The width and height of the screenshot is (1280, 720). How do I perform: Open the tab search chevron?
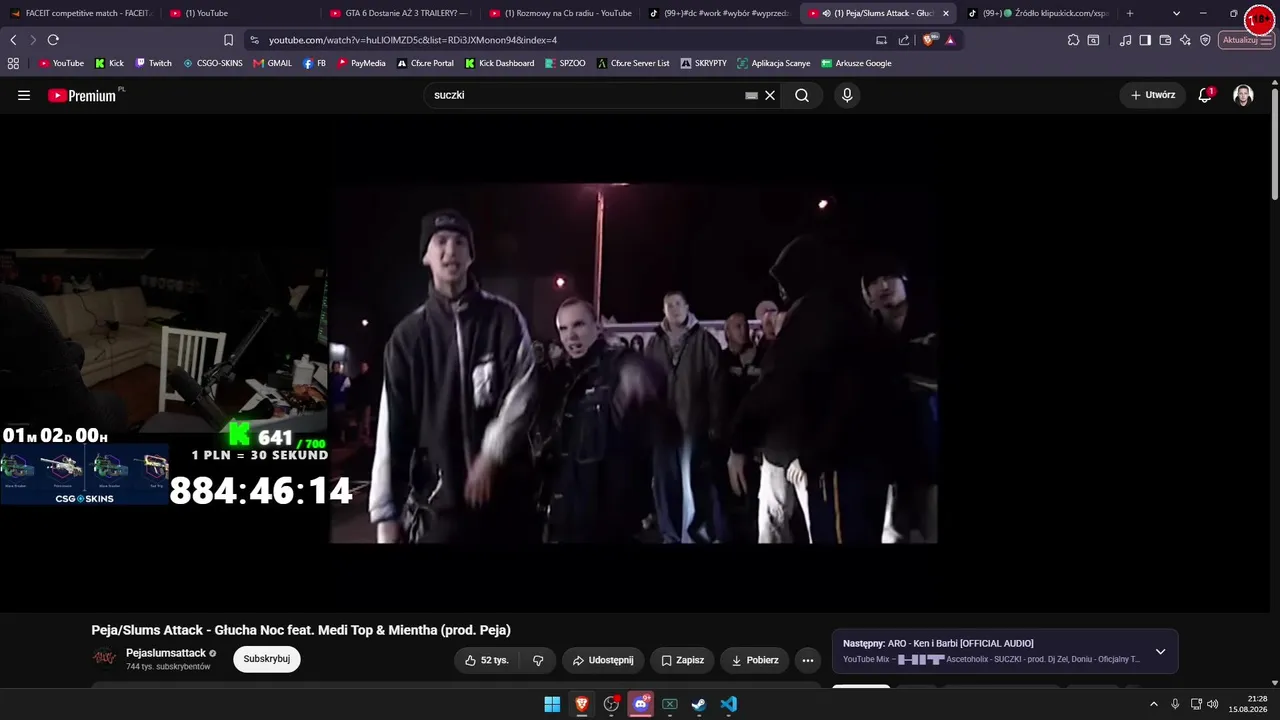click(x=1176, y=13)
